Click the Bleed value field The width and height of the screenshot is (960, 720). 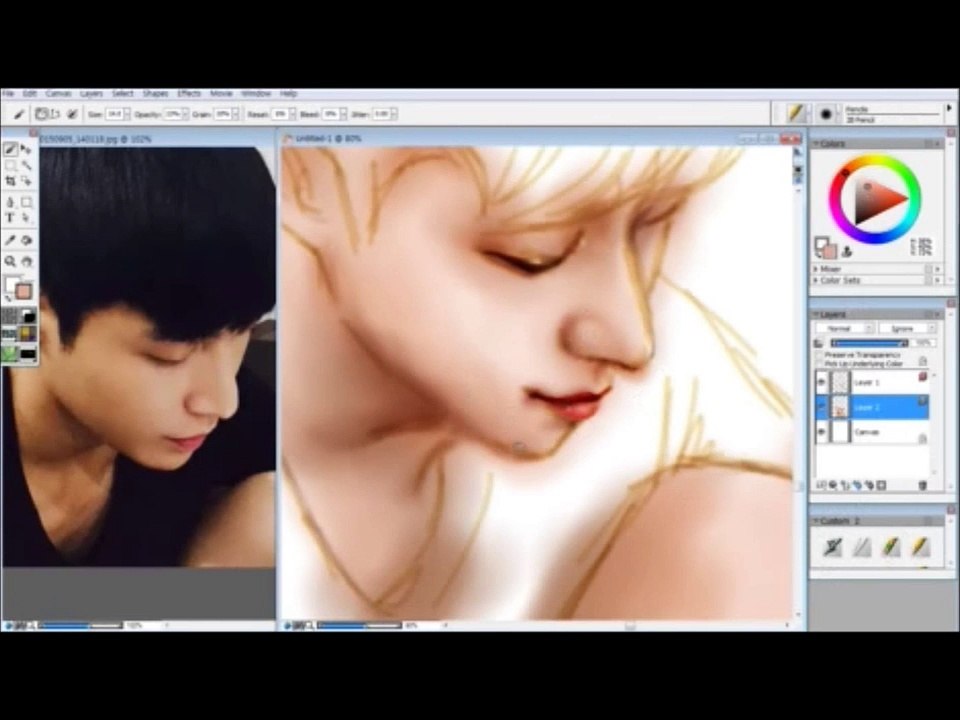coord(330,114)
